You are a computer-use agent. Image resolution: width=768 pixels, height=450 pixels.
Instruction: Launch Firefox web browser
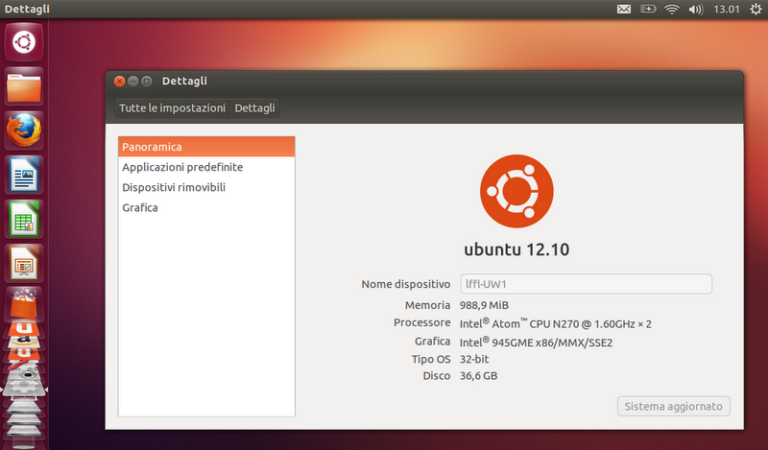tap(24, 130)
